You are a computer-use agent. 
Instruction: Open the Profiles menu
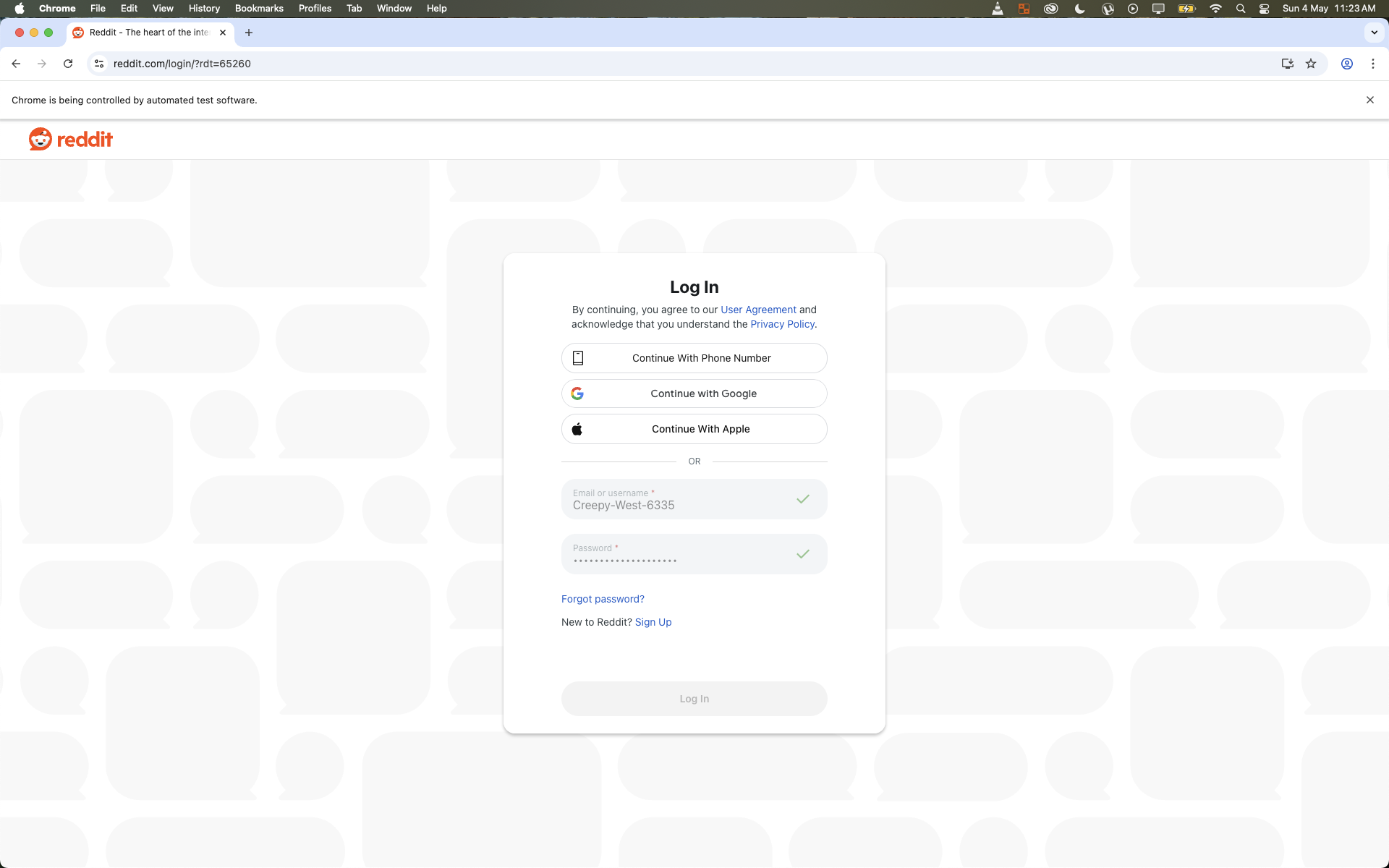pyautogui.click(x=315, y=9)
